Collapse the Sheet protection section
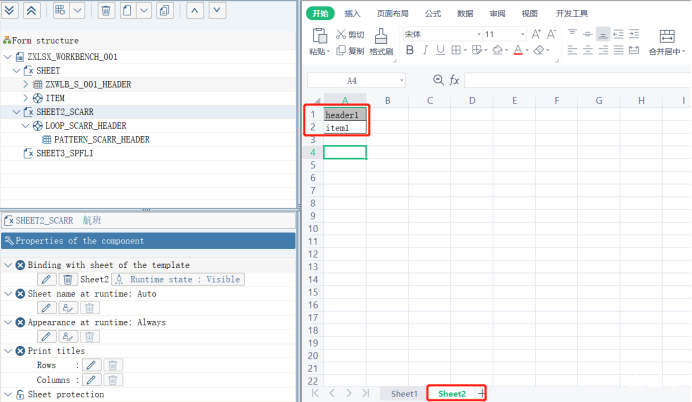692x402 pixels. coord(8,394)
